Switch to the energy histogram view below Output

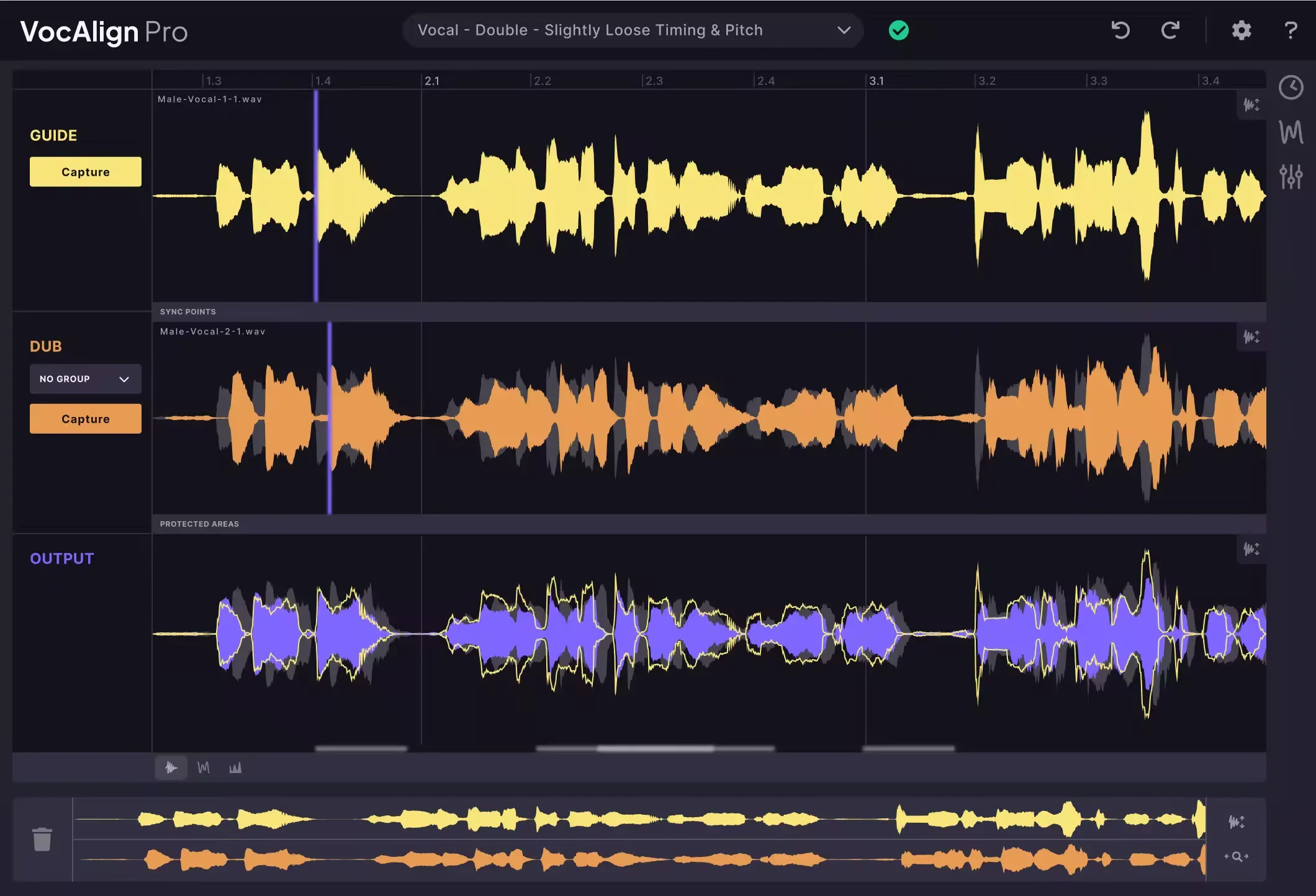coord(236,768)
